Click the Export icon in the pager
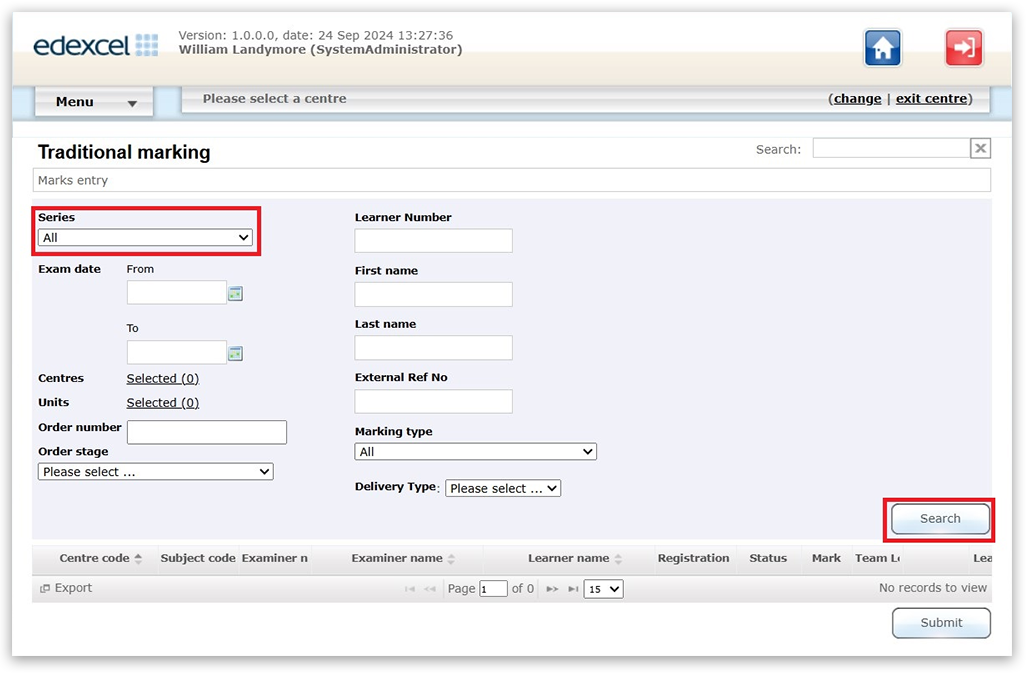This screenshot has height=674, width=1030. click(x=45, y=589)
